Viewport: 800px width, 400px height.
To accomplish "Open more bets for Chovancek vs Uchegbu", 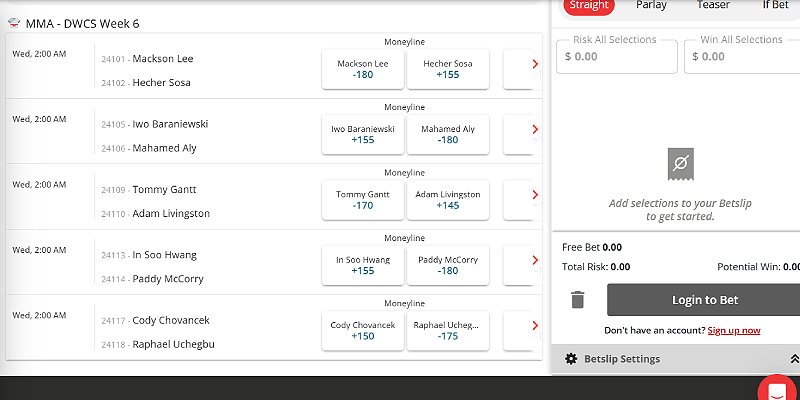I will [534, 326].
